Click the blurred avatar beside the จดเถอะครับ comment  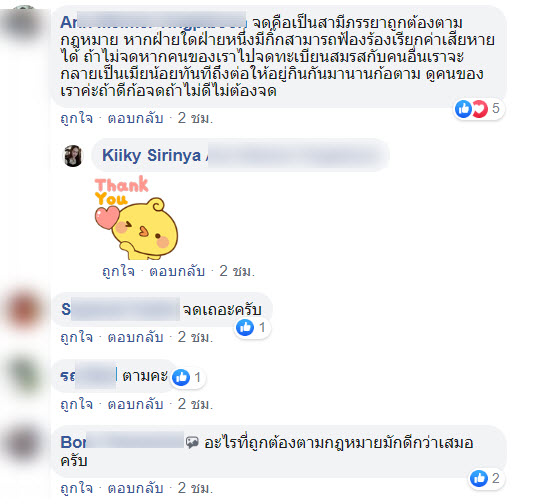[24, 309]
